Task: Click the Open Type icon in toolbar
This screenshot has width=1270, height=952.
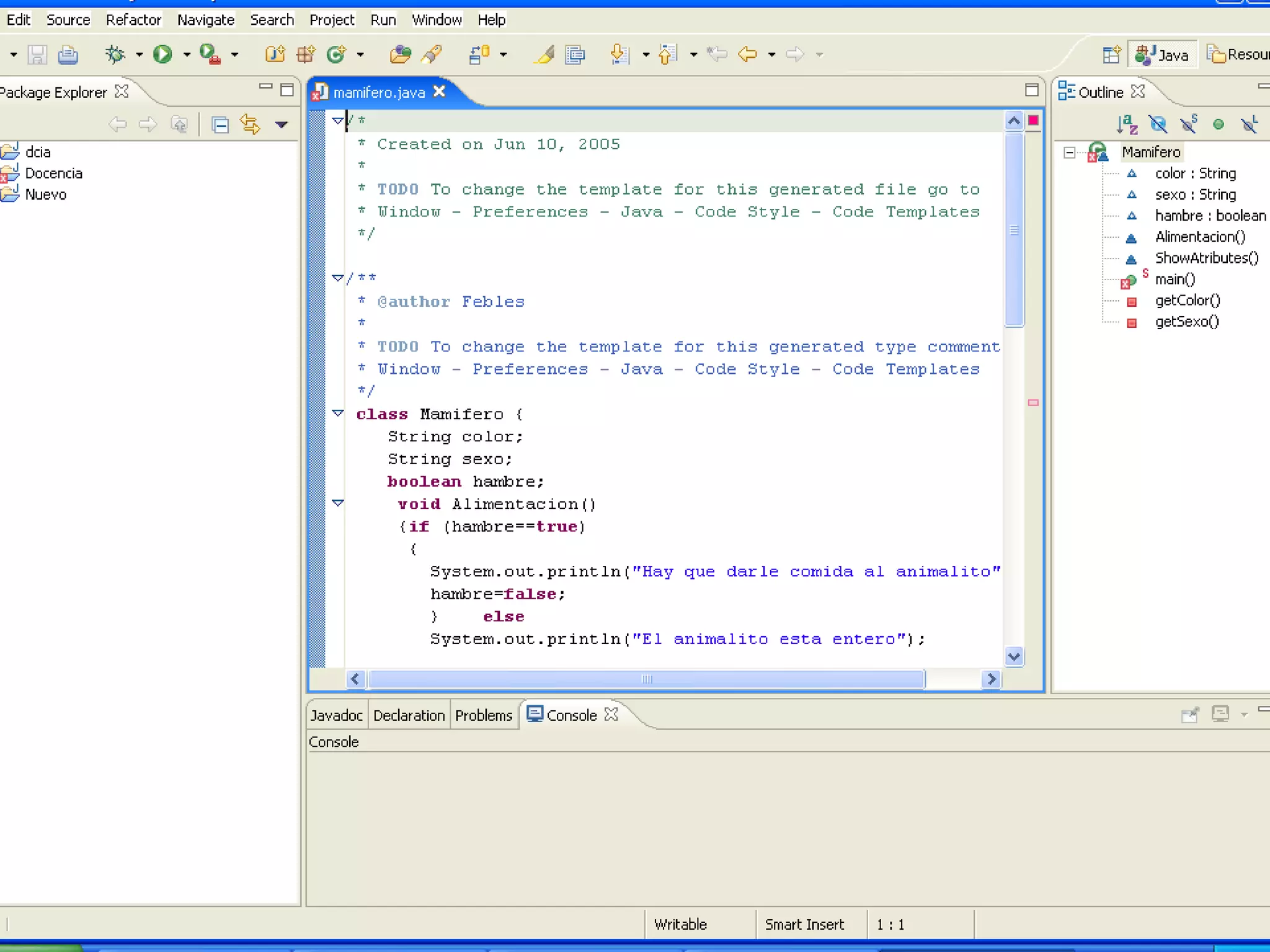Action: pos(400,55)
